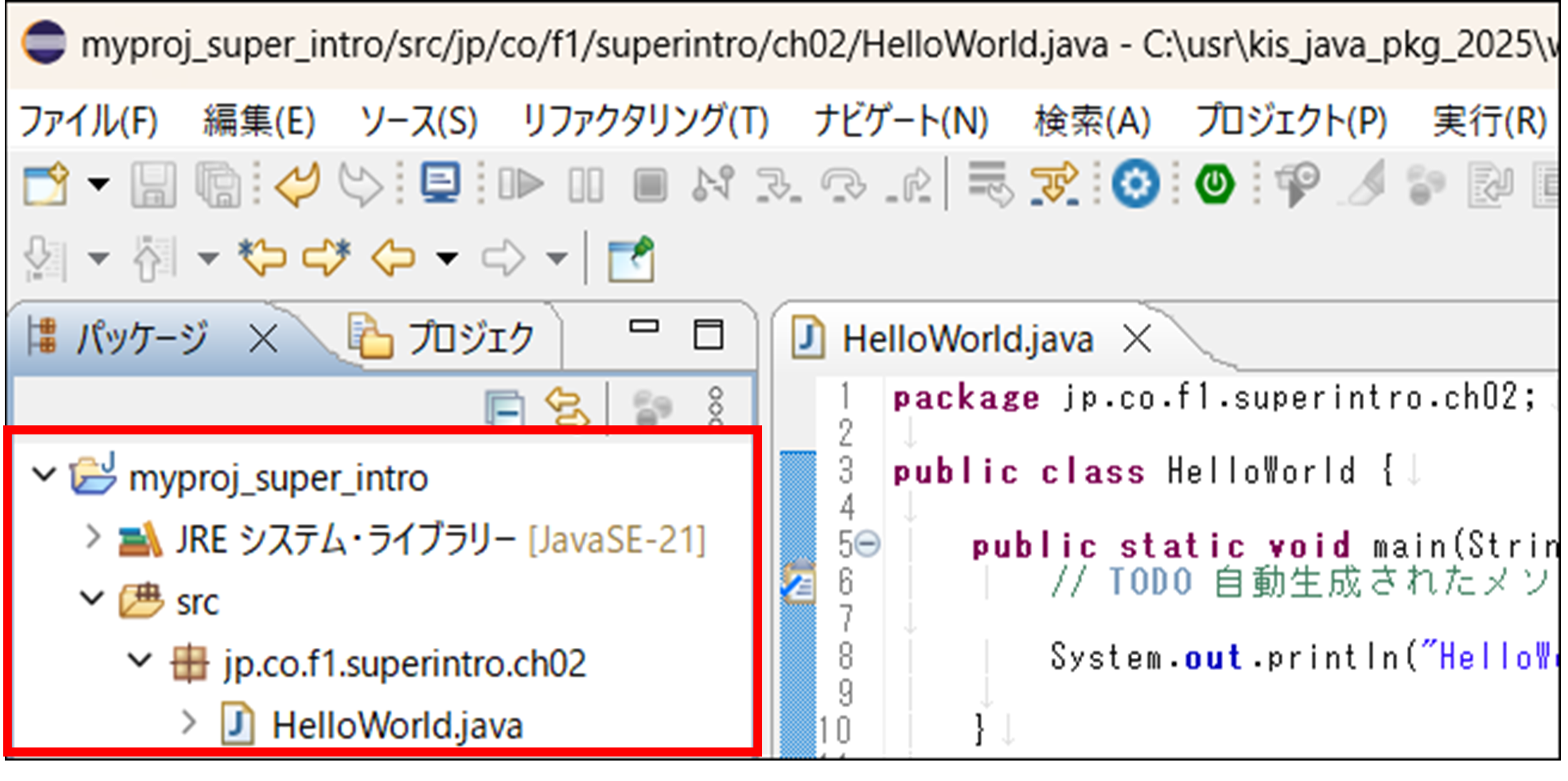Click the green power toolbar icon
Image resolution: width=1568 pixels, height=781 pixels.
coord(1214,185)
